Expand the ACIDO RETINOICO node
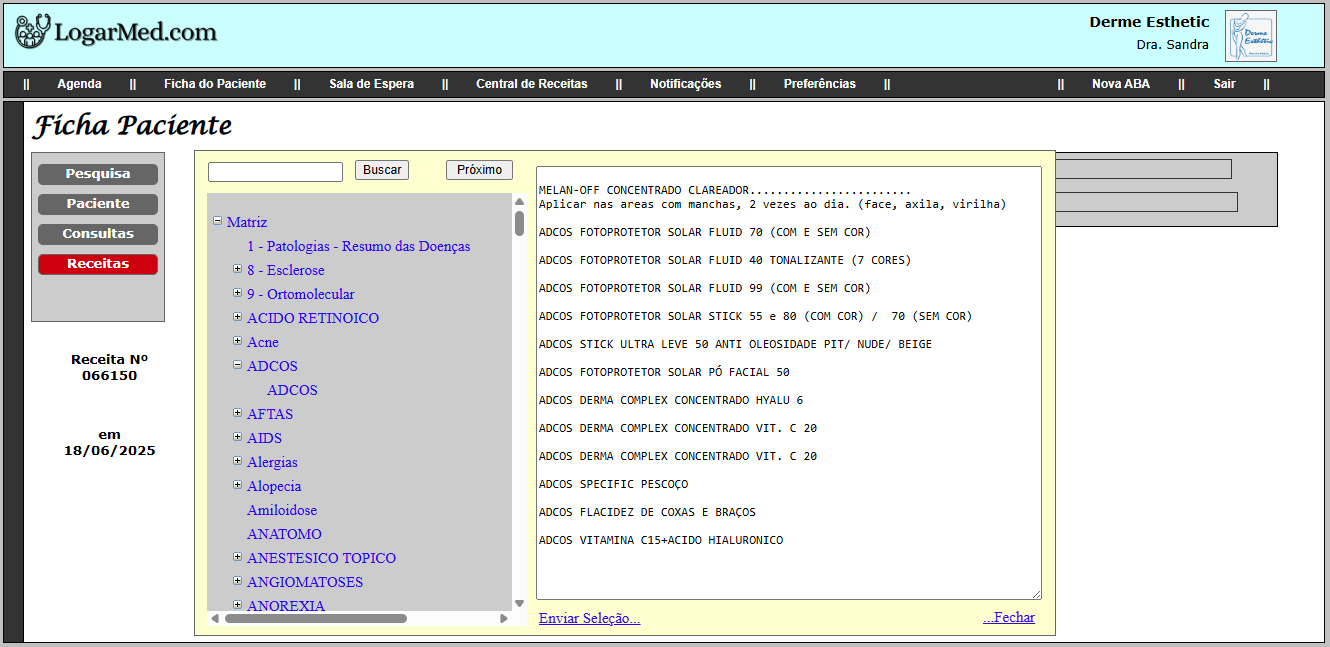The height and width of the screenshot is (647, 1330). [x=238, y=317]
